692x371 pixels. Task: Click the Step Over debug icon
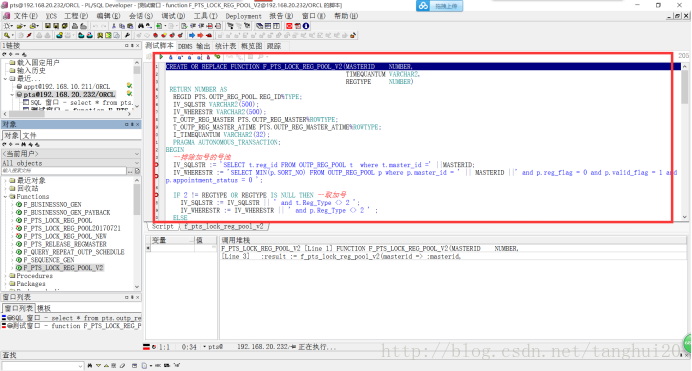click(x=180, y=57)
